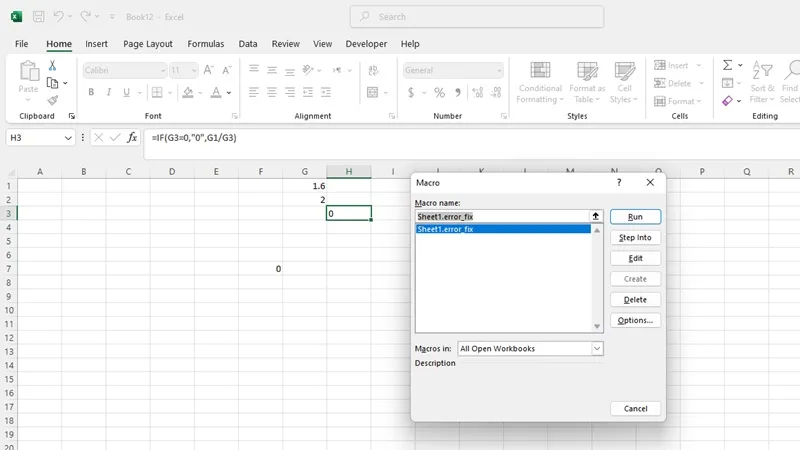The image size is (800, 450).
Task: Click the Save icon in title bar
Action: (38, 17)
